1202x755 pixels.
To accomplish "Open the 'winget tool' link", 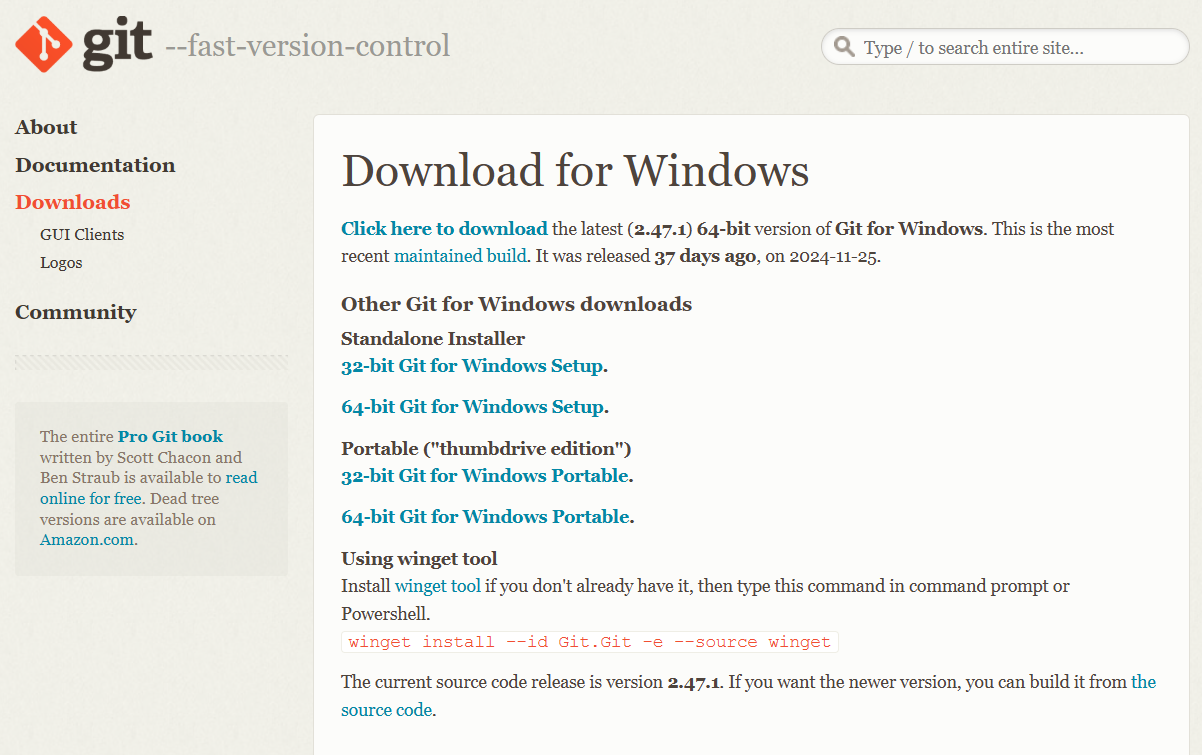I will (x=438, y=586).
